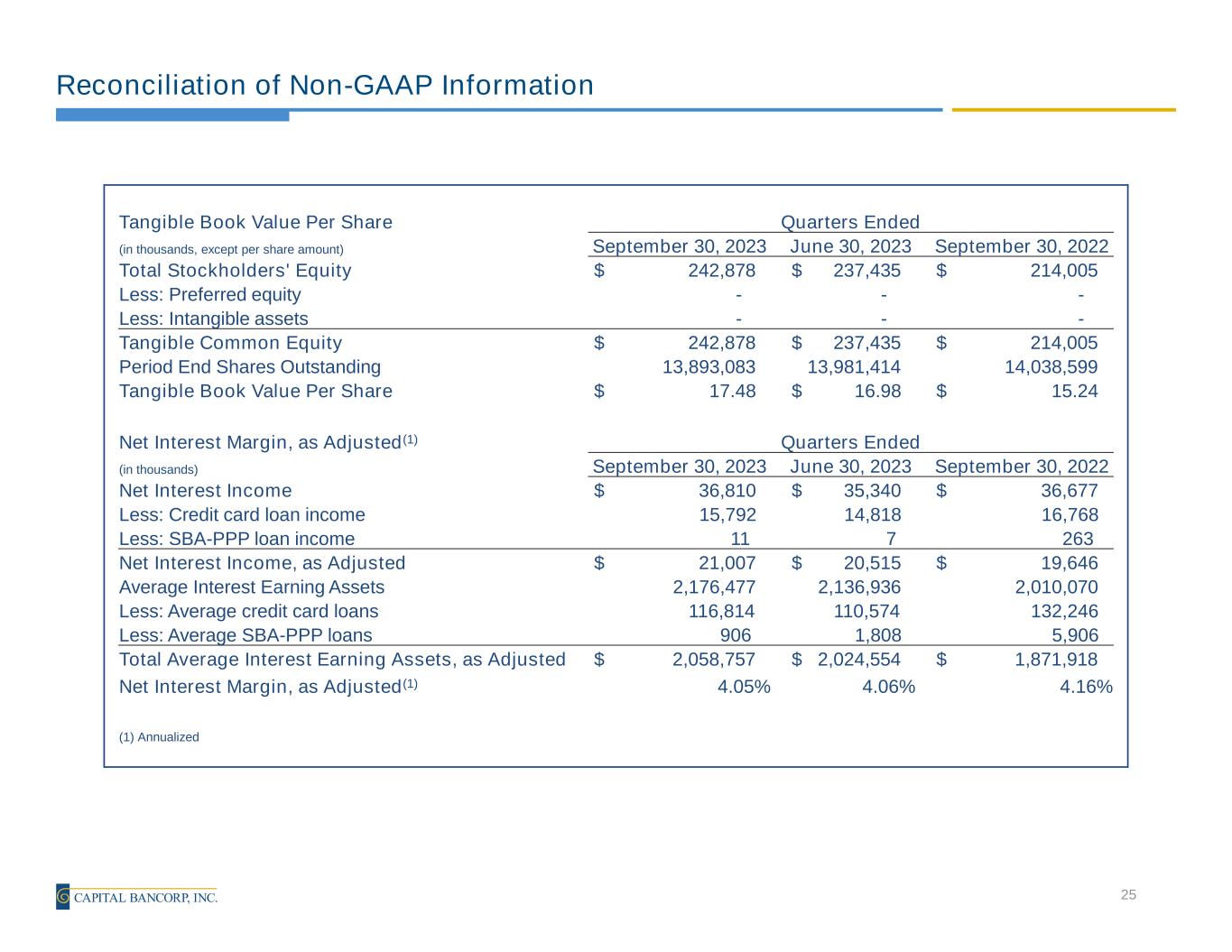The height and width of the screenshot is (952, 1232).
Task: Select 'Less: Credit card loan income' label
Action: click(x=242, y=515)
